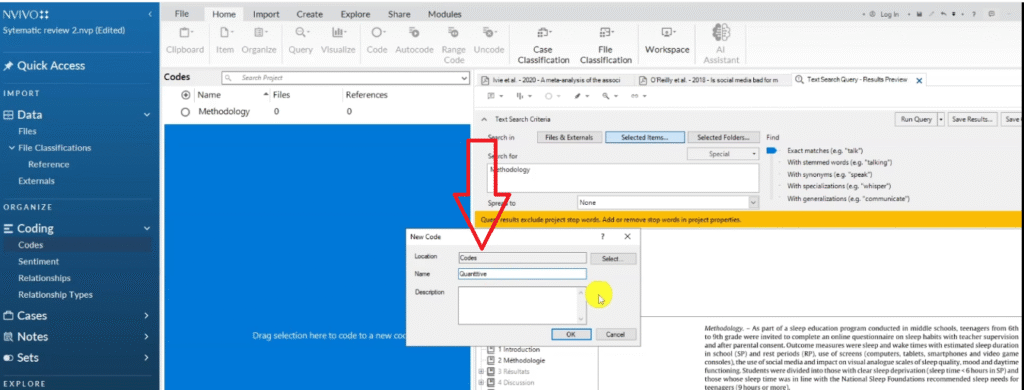Click the undo arrow icon
Viewport: 1024px width, 390px height.
pyautogui.click(x=944, y=14)
